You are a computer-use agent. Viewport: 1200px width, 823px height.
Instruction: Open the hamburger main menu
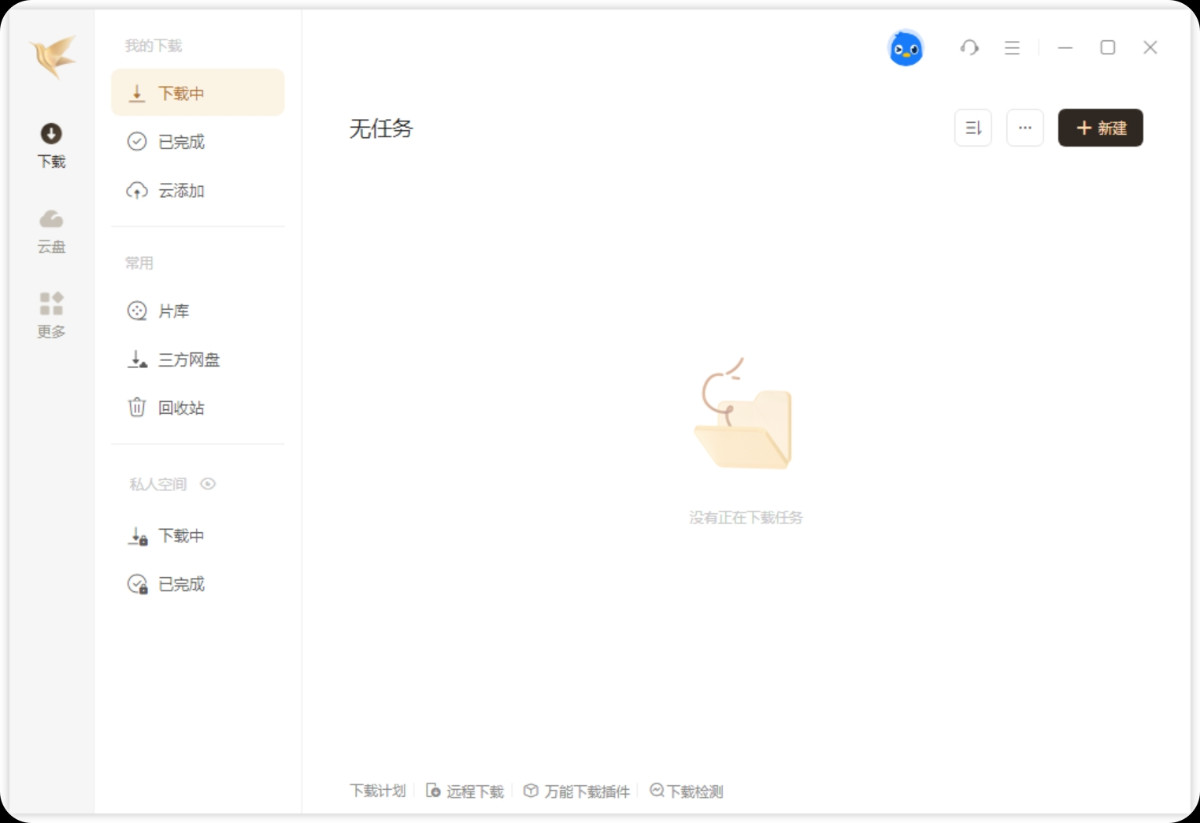(x=1012, y=48)
